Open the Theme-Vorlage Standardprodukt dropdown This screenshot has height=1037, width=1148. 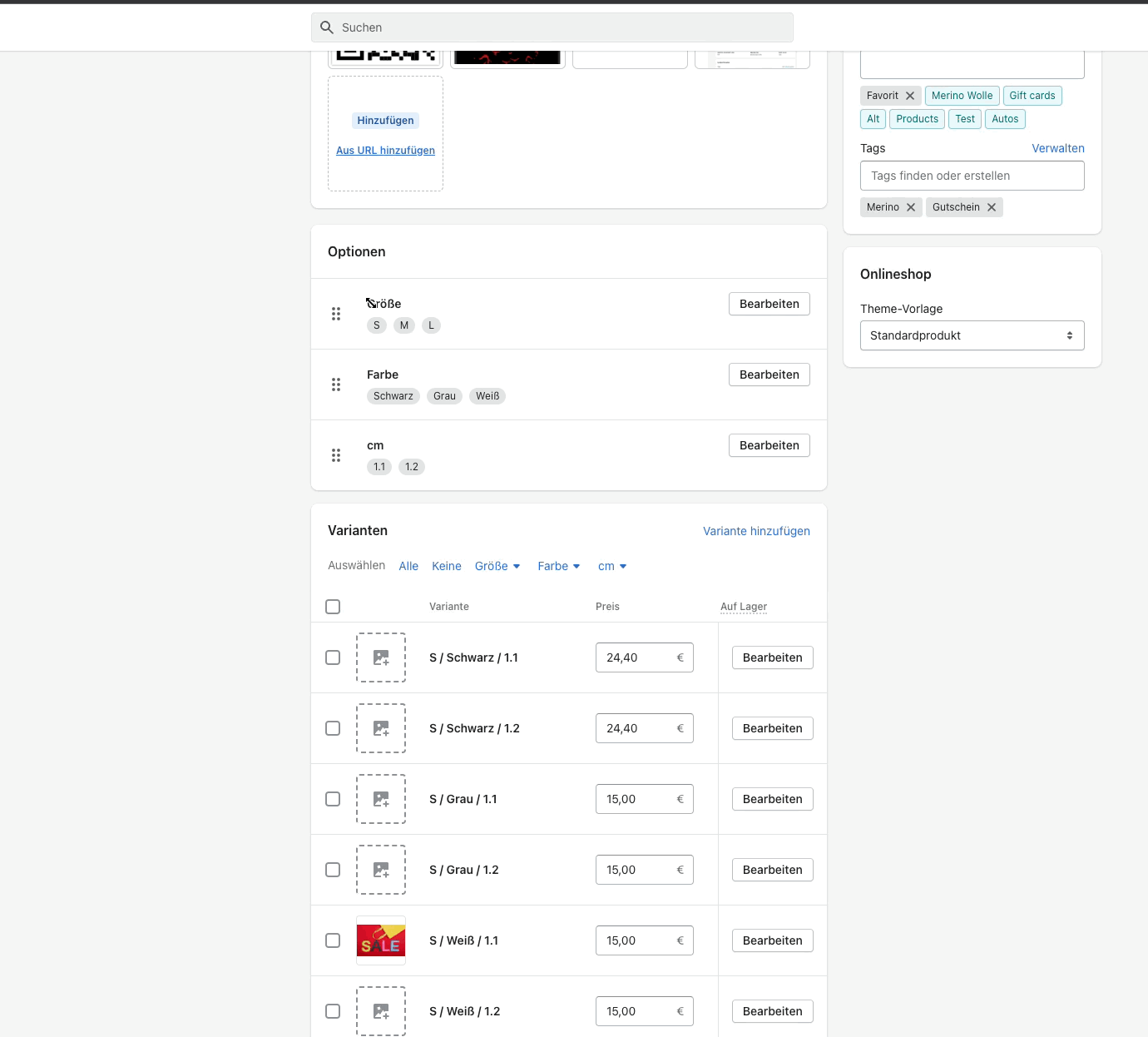[972, 335]
